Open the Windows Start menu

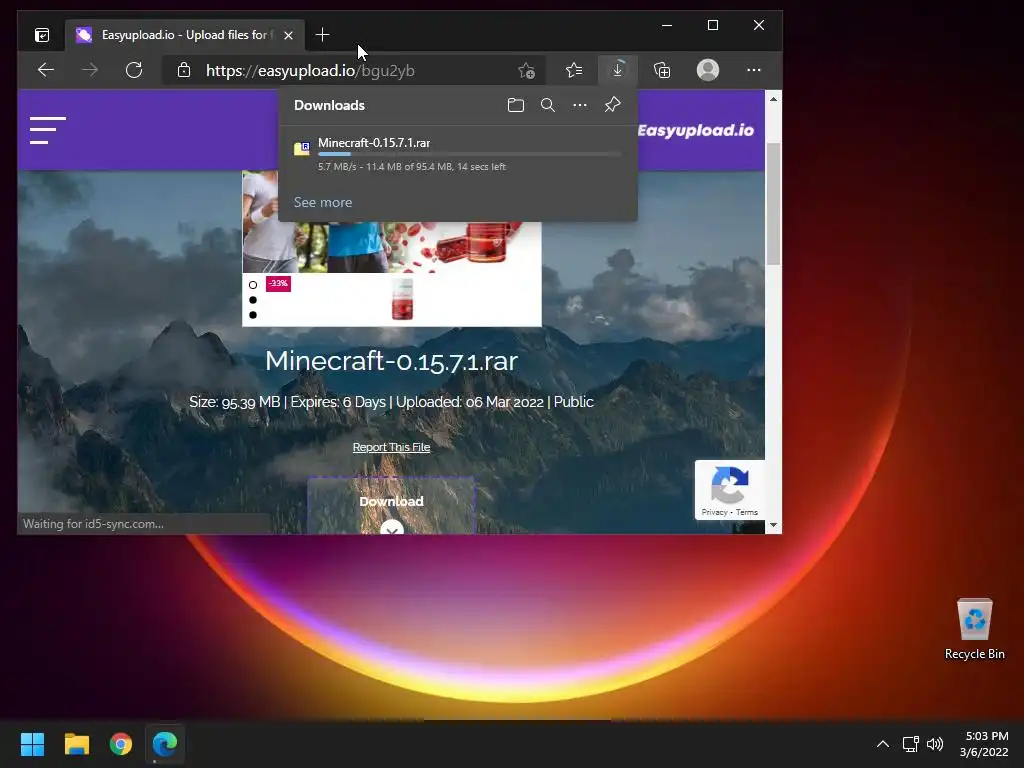tap(32, 744)
